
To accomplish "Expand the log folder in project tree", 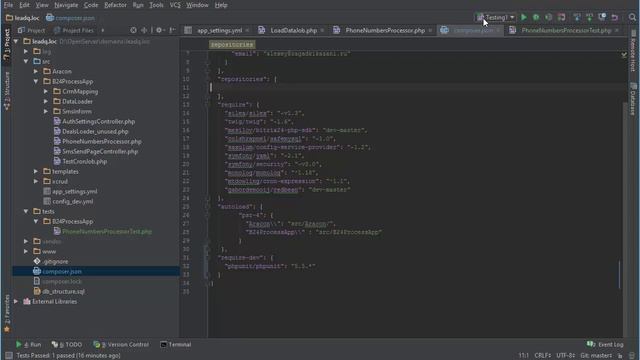I will (x=26, y=51).
